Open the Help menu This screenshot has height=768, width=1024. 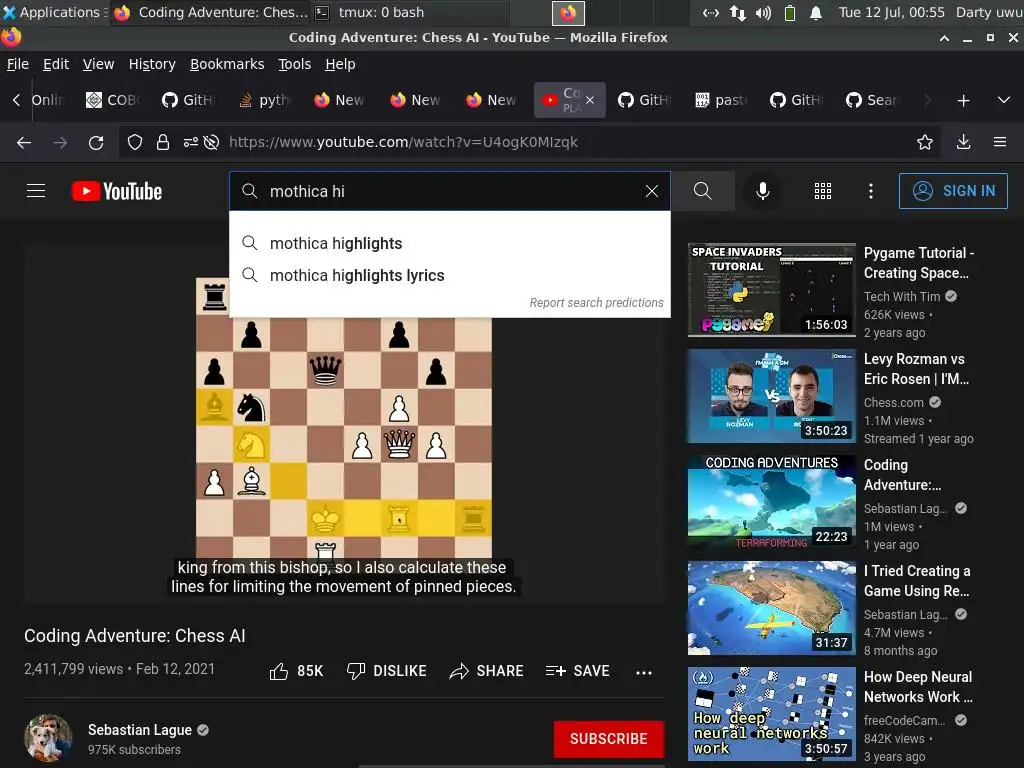(340, 64)
